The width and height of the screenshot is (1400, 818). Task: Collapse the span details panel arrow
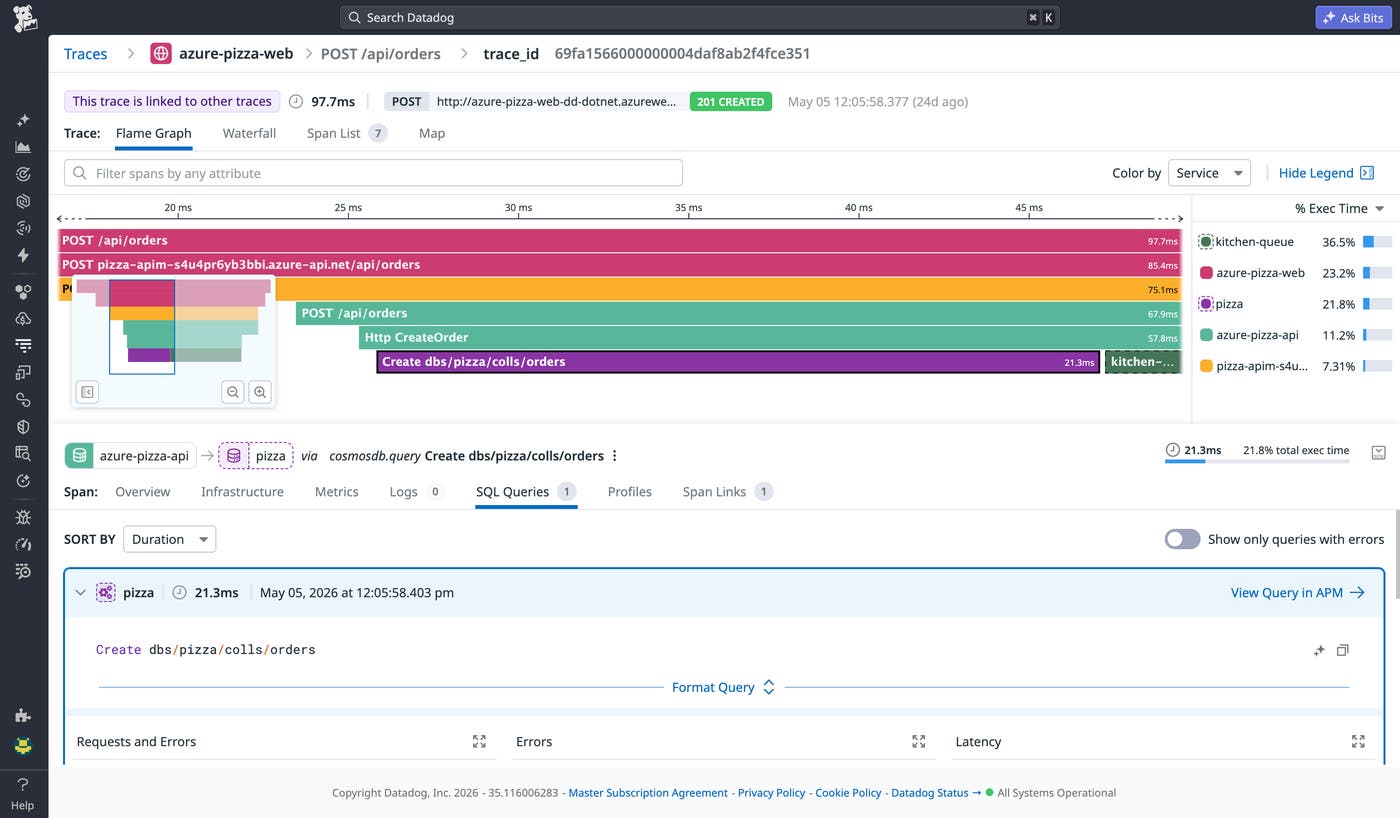pos(1378,452)
